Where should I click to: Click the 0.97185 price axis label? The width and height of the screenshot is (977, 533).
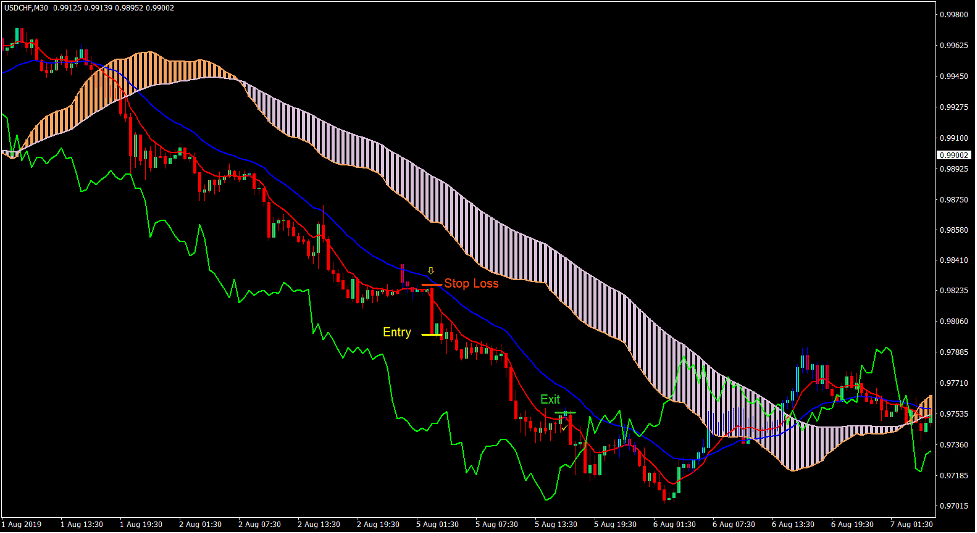(953, 476)
